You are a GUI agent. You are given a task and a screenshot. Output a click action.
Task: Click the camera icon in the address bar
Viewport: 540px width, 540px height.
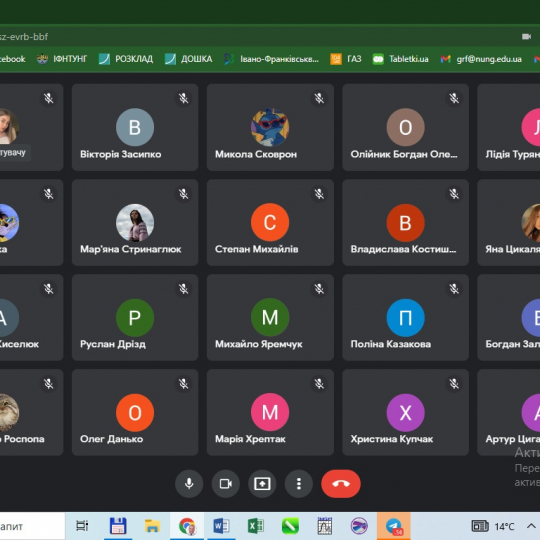tap(526, 37)
